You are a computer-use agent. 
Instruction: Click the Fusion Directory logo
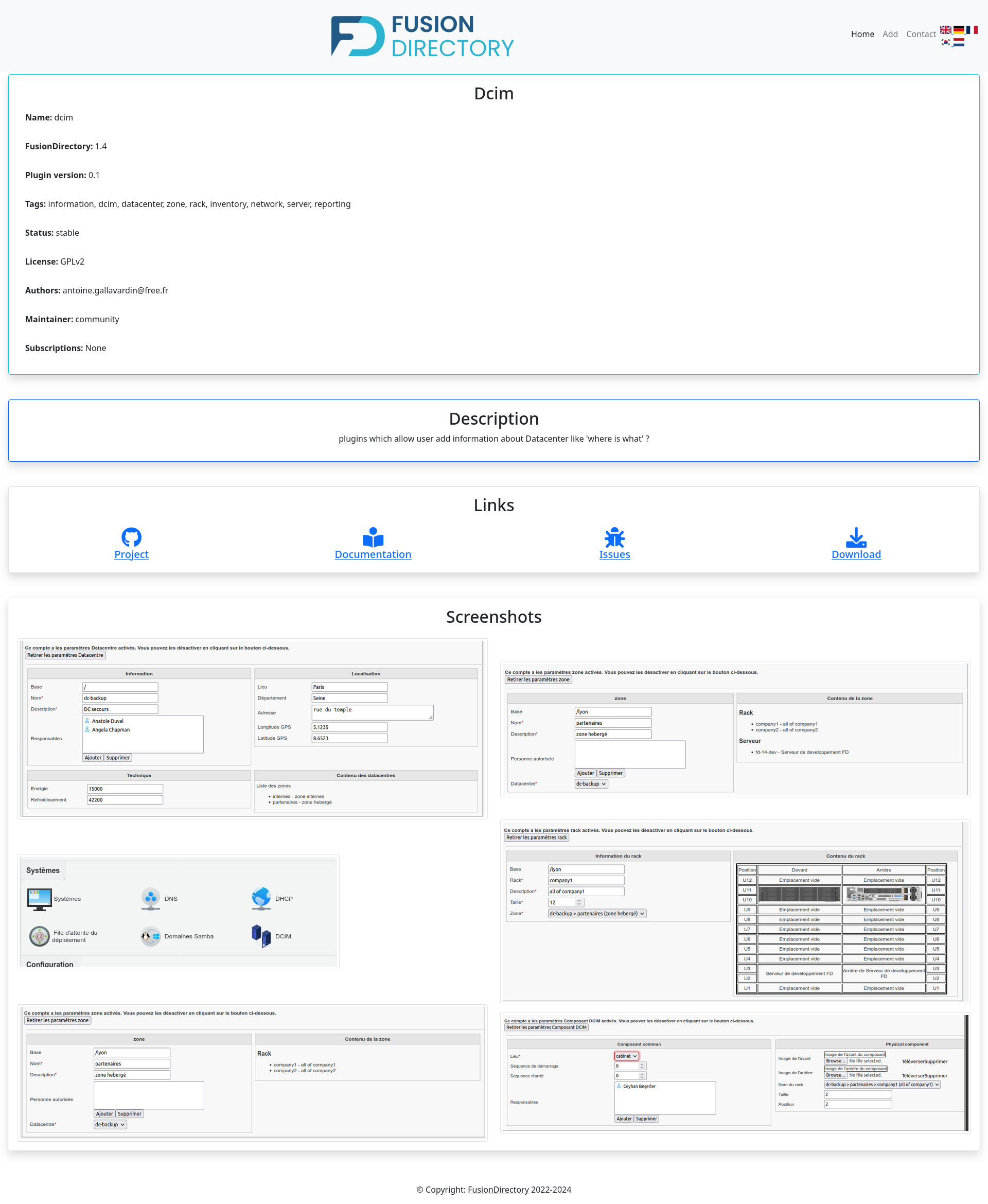tap(422, 36)
